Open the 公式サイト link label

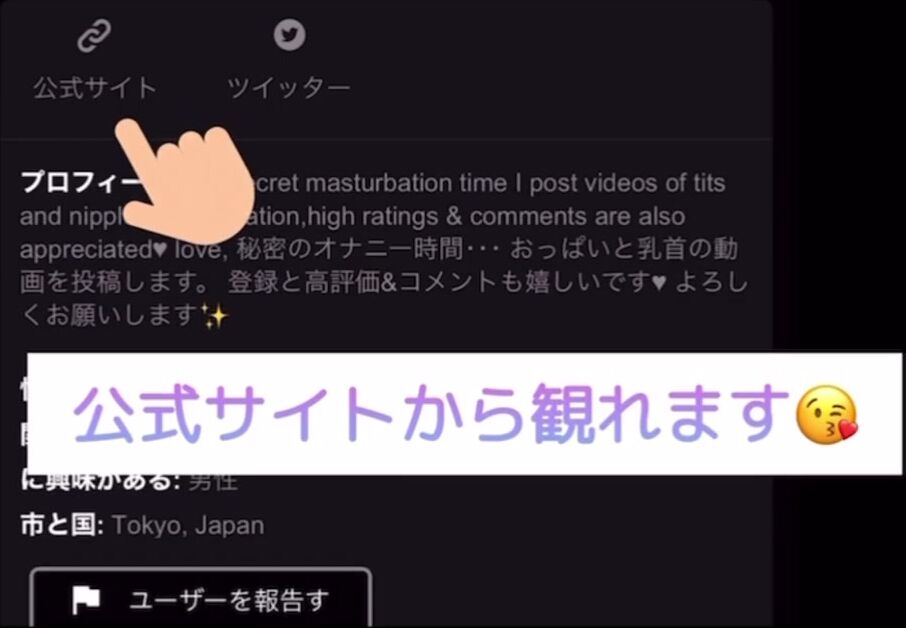coord(95,88)
